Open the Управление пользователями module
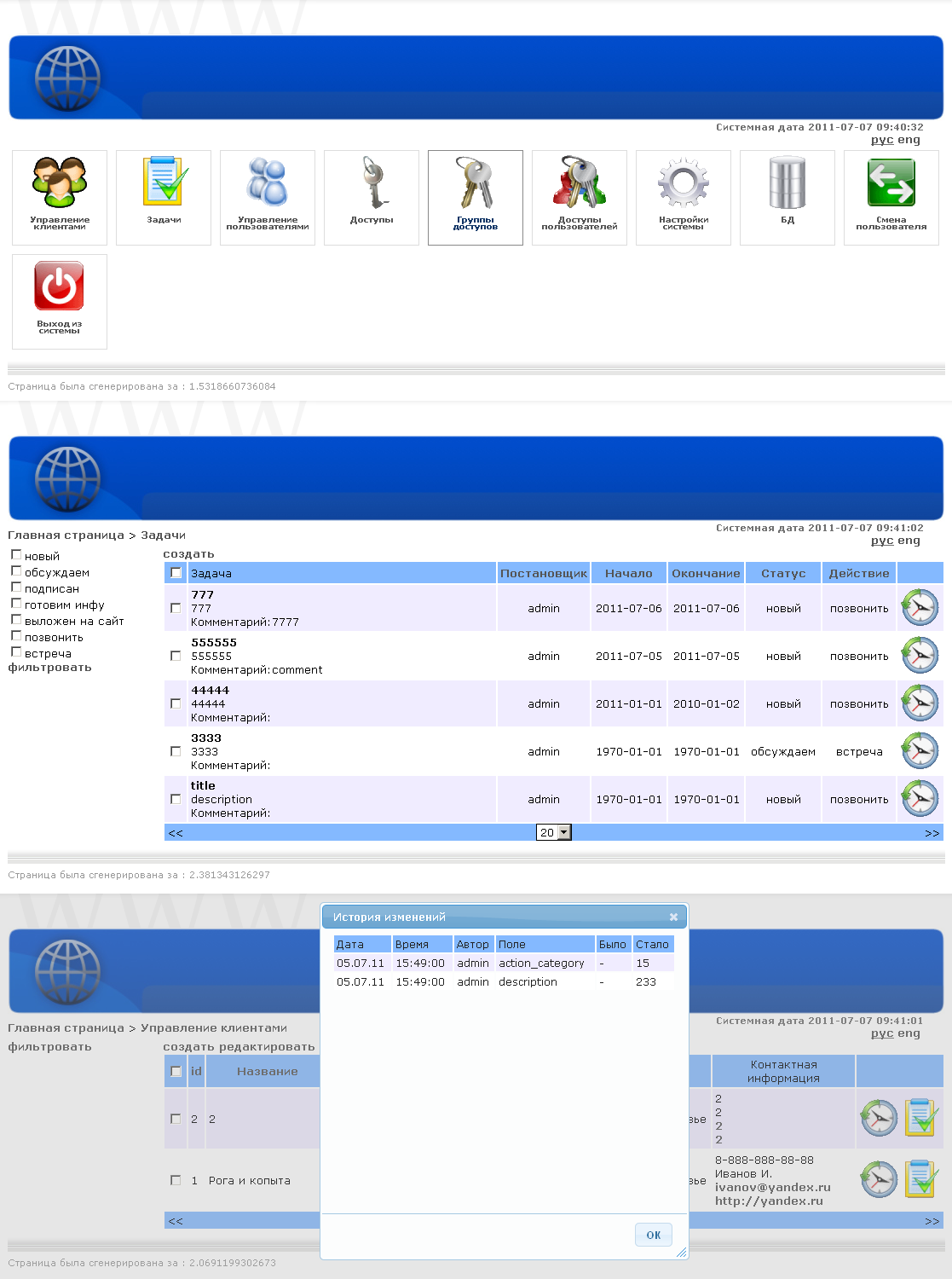The height and width of the screenshot is (1279, 952). tap(267, 197)
